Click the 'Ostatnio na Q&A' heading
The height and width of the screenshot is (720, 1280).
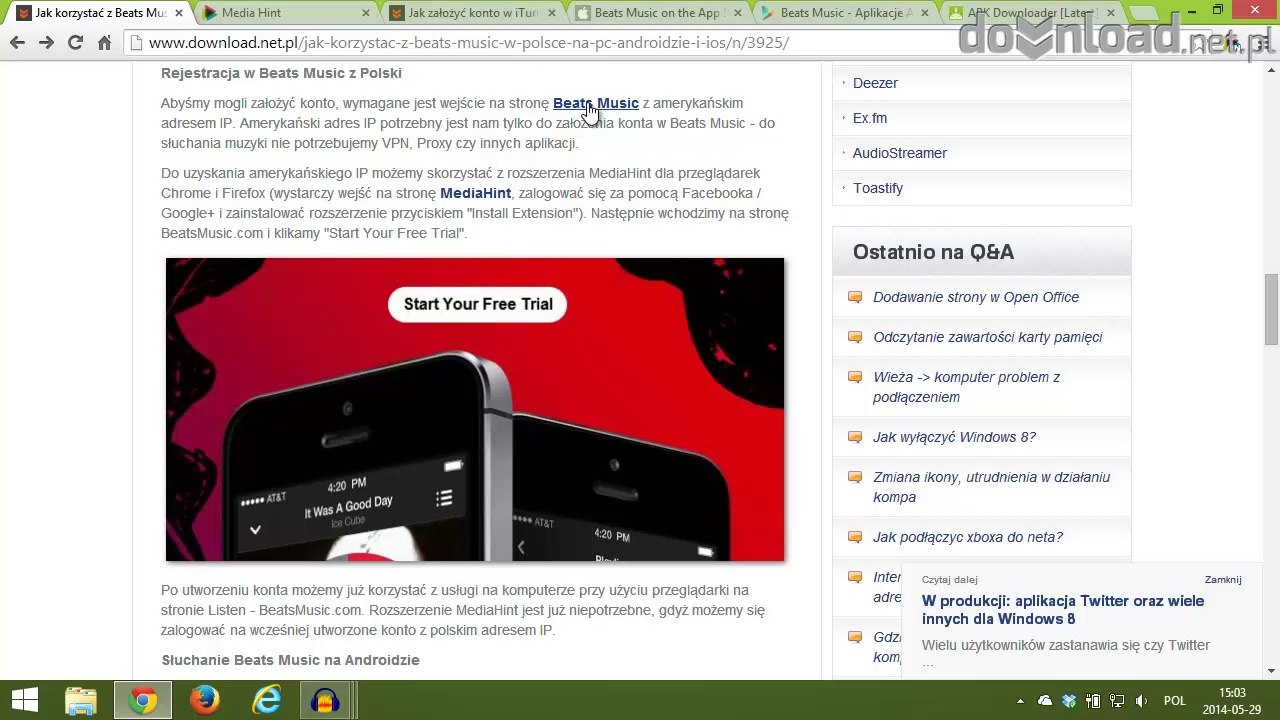coord(933,252)
